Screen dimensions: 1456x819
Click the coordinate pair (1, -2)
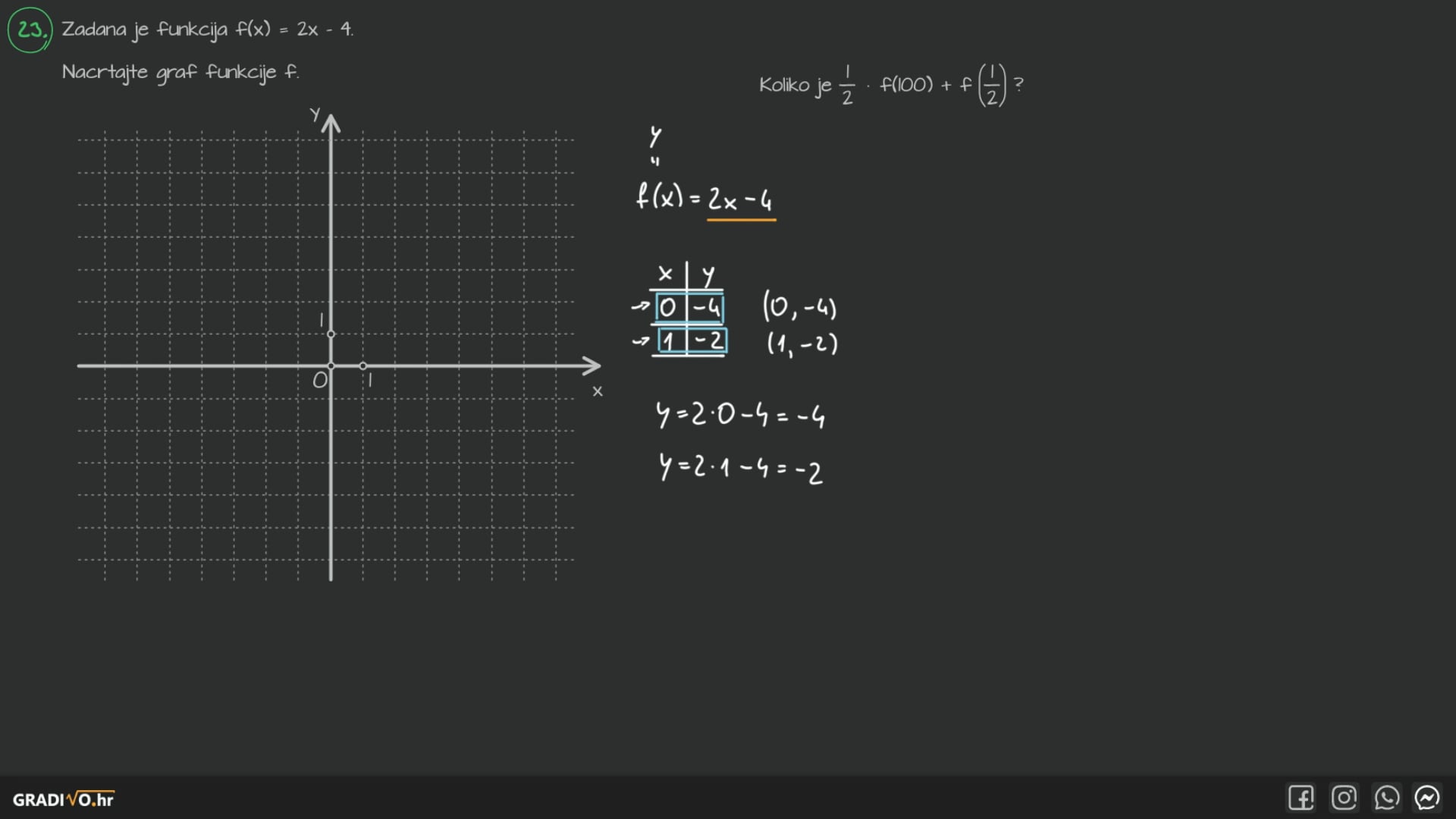point(802,344)
